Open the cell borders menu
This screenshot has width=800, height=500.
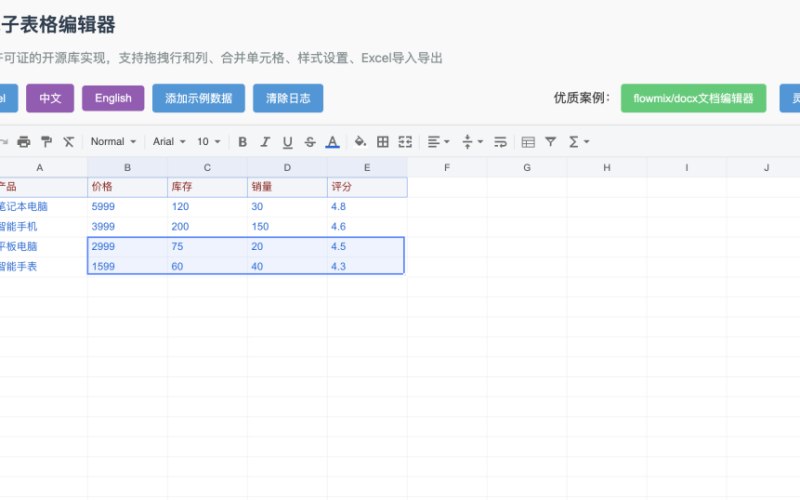[383, 142]
